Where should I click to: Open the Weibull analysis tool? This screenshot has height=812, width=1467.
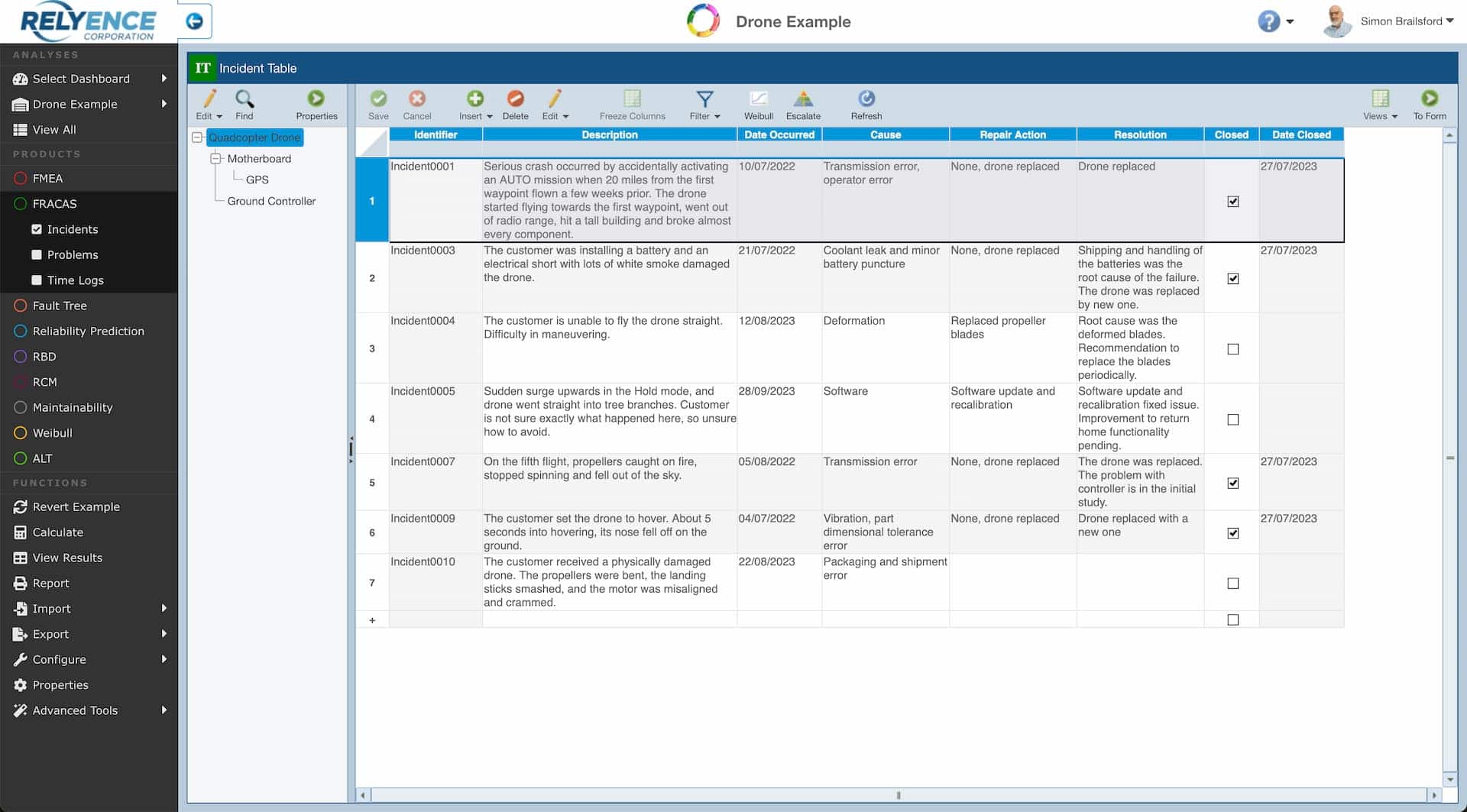click(758, 105)
